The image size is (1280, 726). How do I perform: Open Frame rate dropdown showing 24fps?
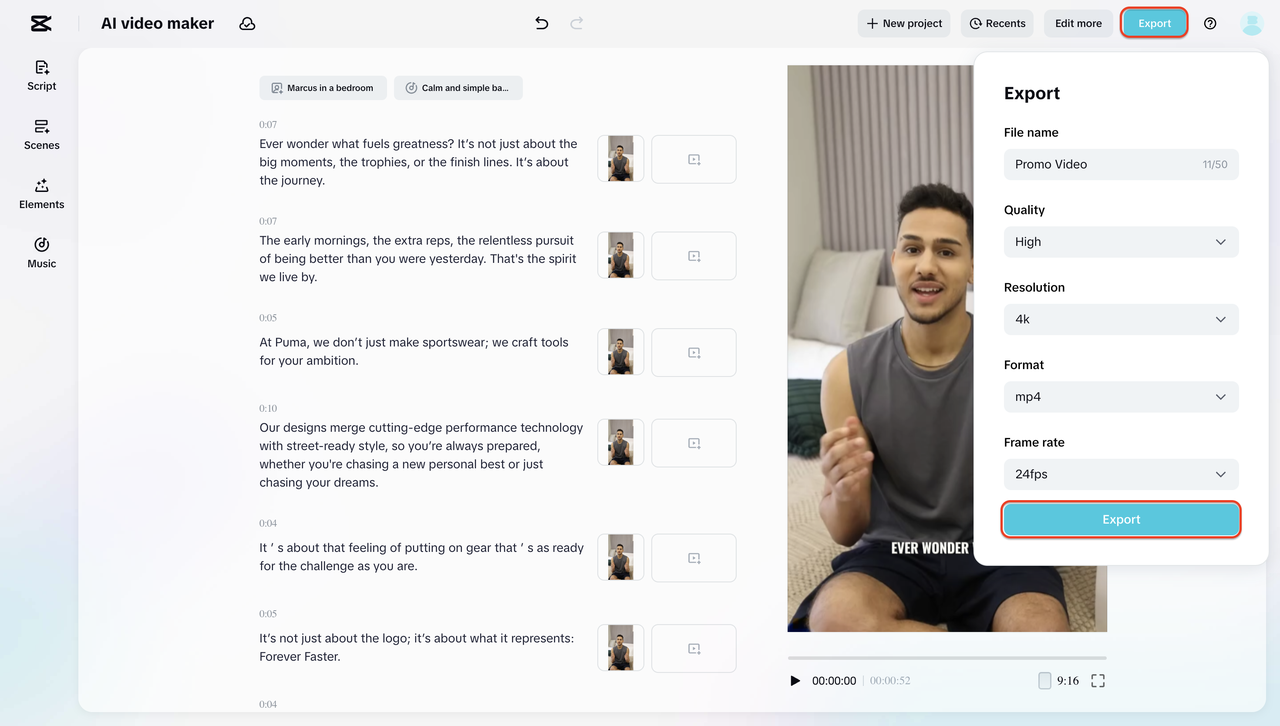(1120, 474)
